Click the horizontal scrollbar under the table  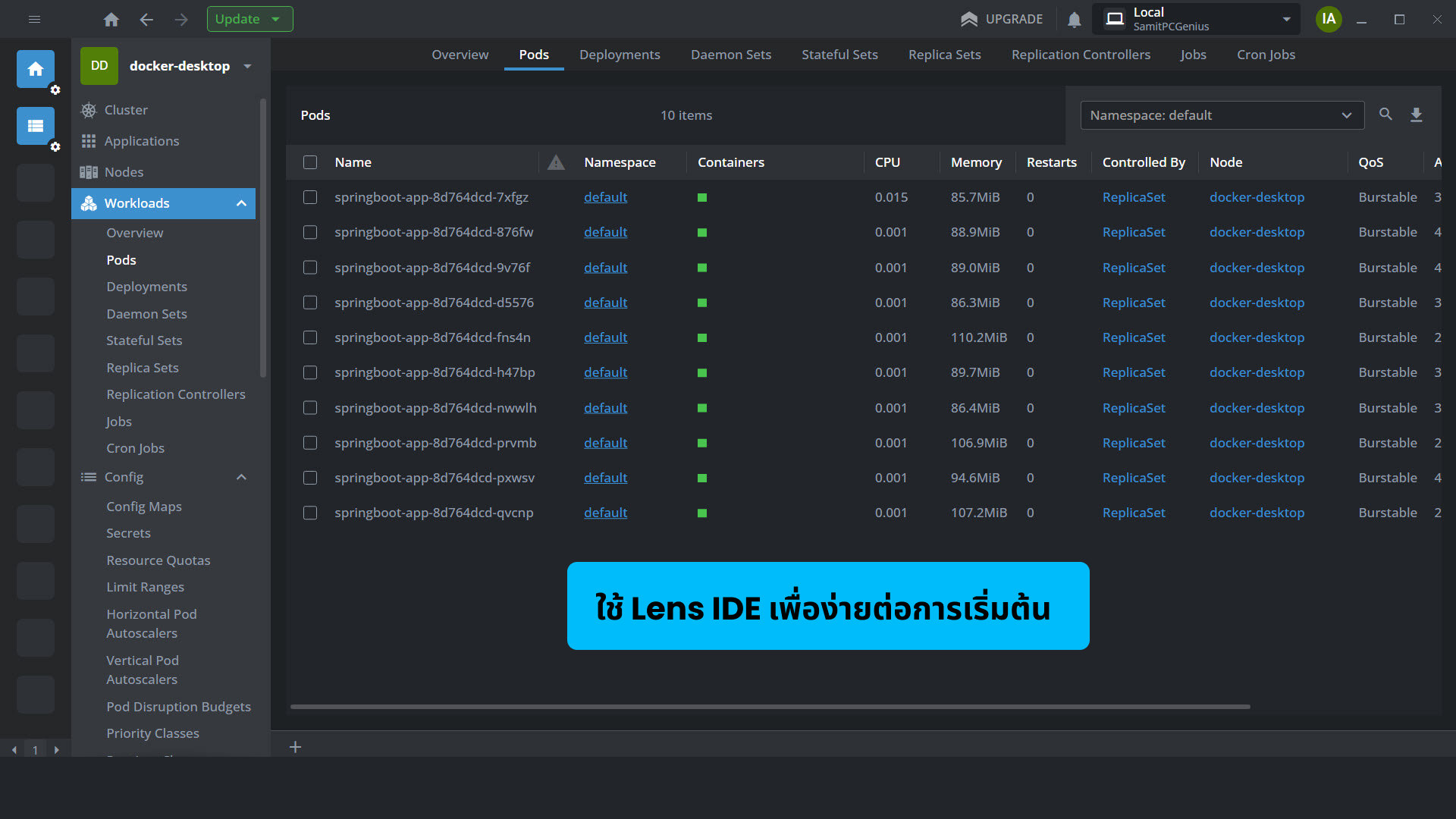pos(770,707)
